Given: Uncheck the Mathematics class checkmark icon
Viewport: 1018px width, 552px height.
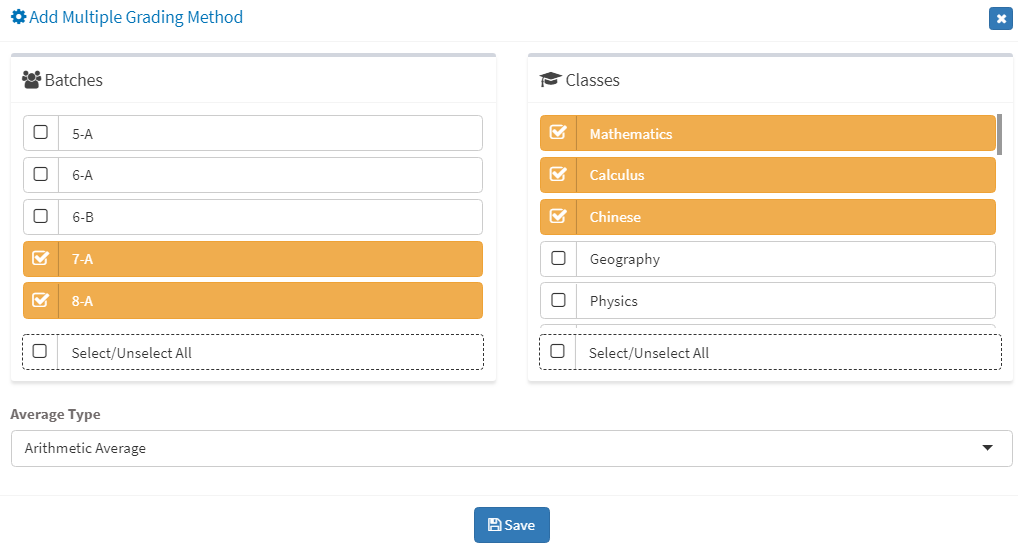Looking at the screenshot, I should [558, 132].
